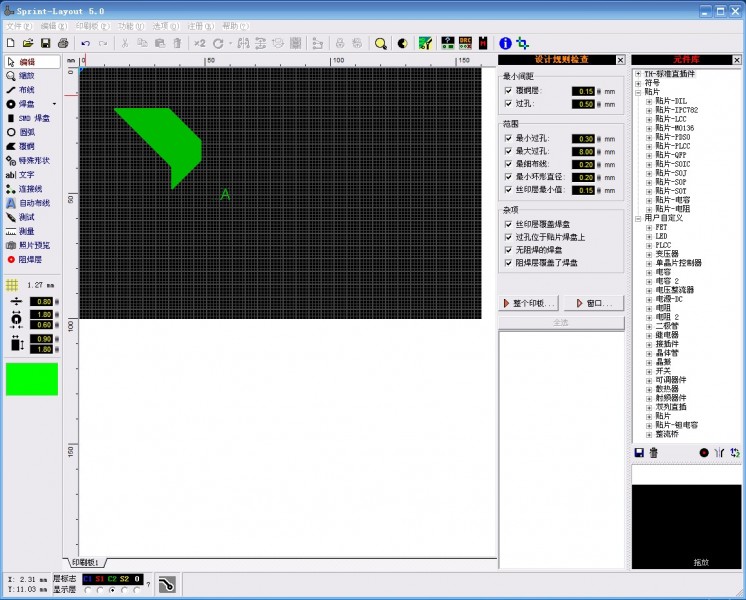This screenshot has width=746, height=600.
Task: Collapse the 用户自定义 tree node
Action: [638, 218]
